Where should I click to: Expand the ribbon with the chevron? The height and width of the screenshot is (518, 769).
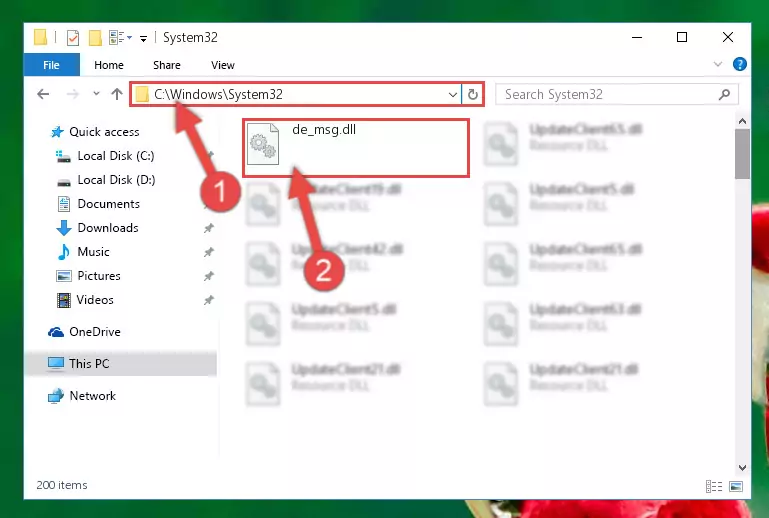pyautogui.click(x=718, y=64)
